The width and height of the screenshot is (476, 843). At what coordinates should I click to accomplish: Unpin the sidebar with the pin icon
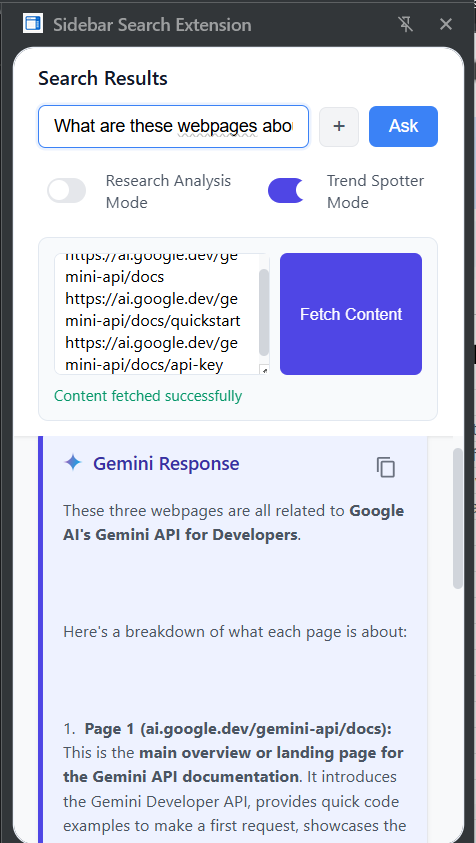[x=406, y=24]
